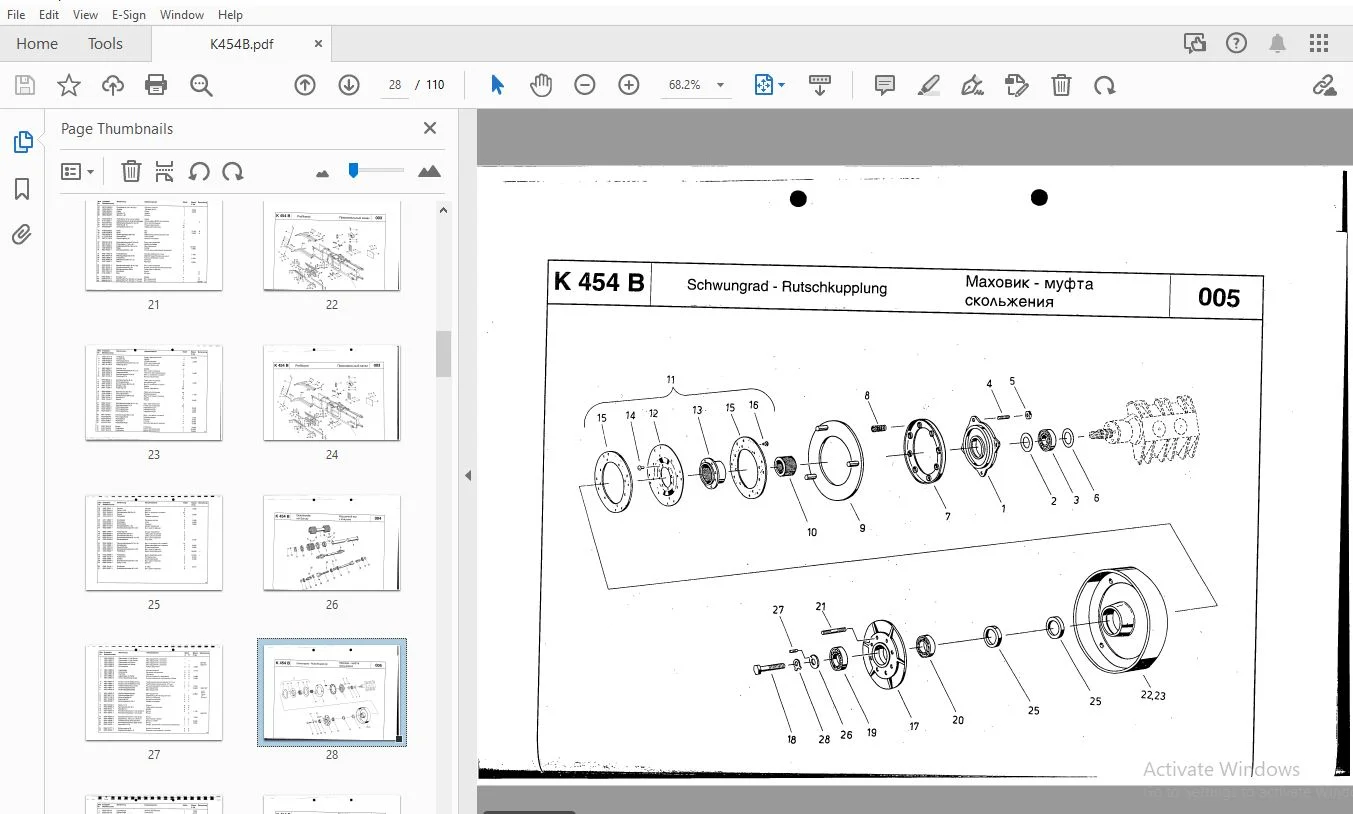1353x814 pixels.
Task: Open the View menu
Action: (86, 15)
